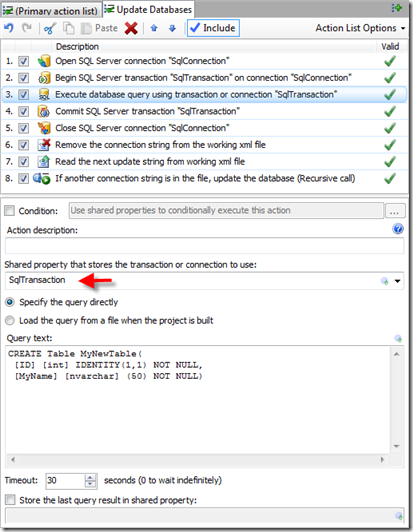Move the action up with the blue arrow

(x=154, y=28)
